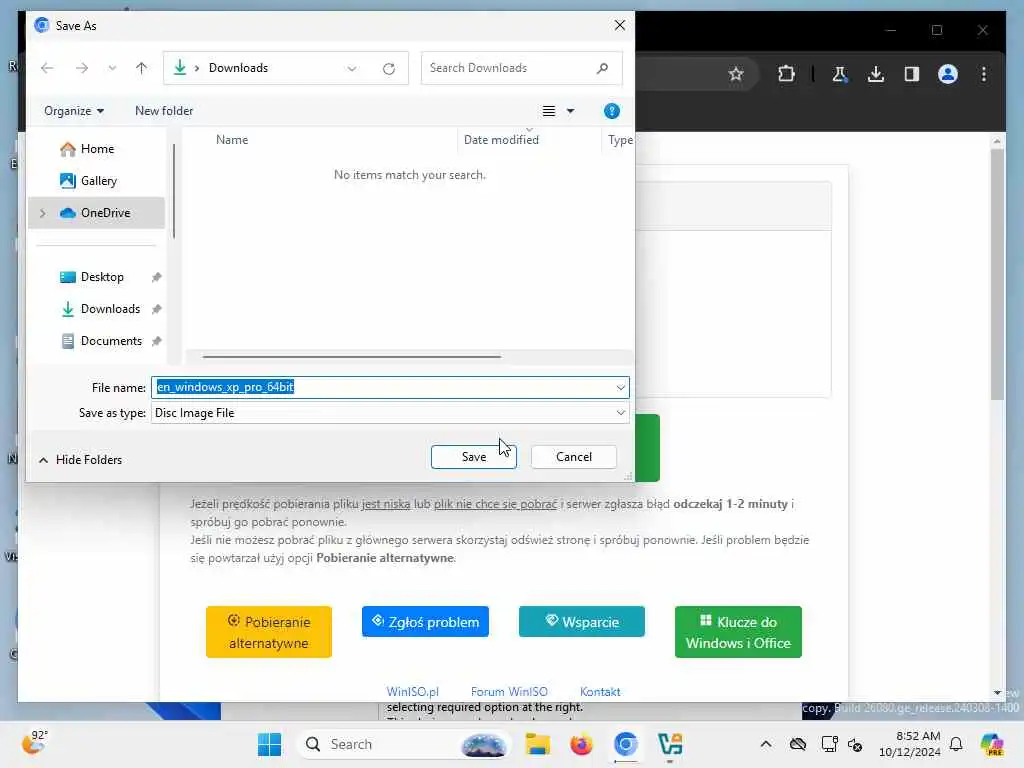Image resolution: width=1024 pixels, height=768 pixels.
Task: Open Windows Start menu
Action: click(x=269, y=744)
